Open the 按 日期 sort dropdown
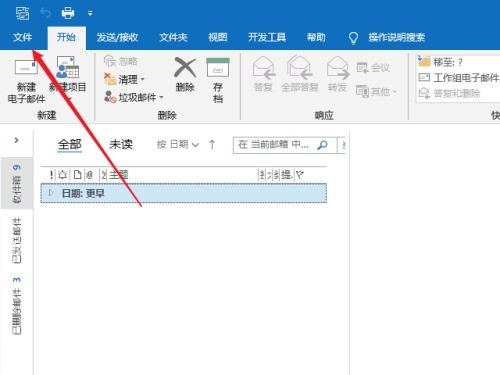500x375 pixels. coord(178,144)
